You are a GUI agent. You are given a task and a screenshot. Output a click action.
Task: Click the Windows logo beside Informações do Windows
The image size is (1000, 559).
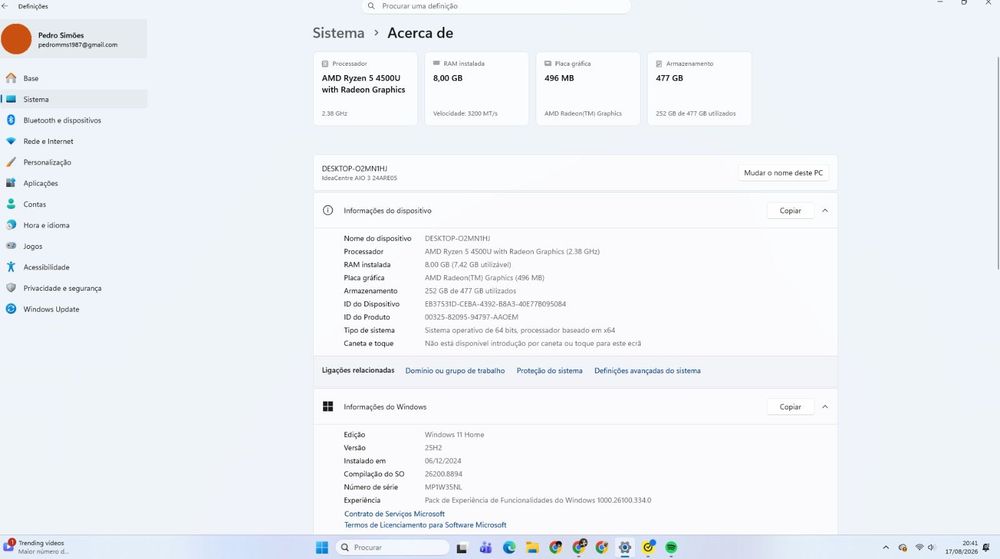click(328, 407)
